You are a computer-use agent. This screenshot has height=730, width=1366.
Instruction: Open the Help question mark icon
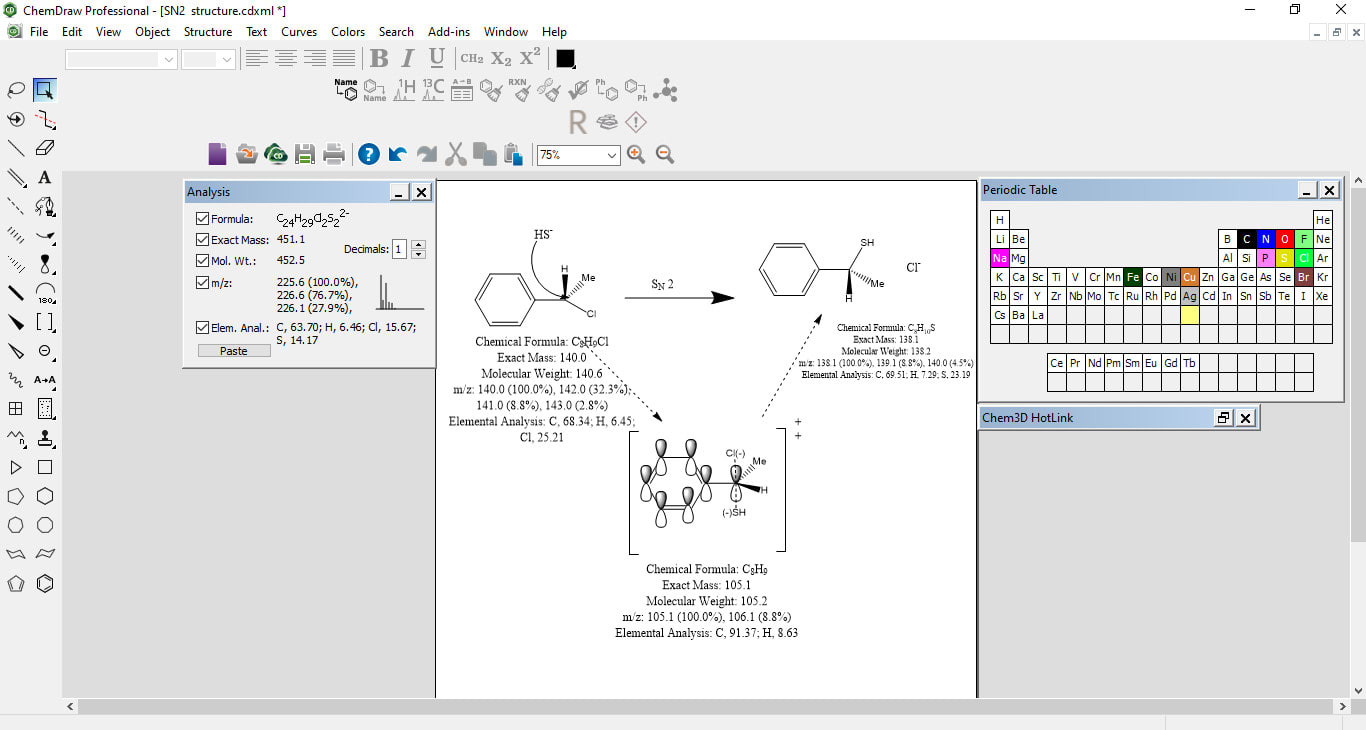pyautogui.click(x=369, y=154)
